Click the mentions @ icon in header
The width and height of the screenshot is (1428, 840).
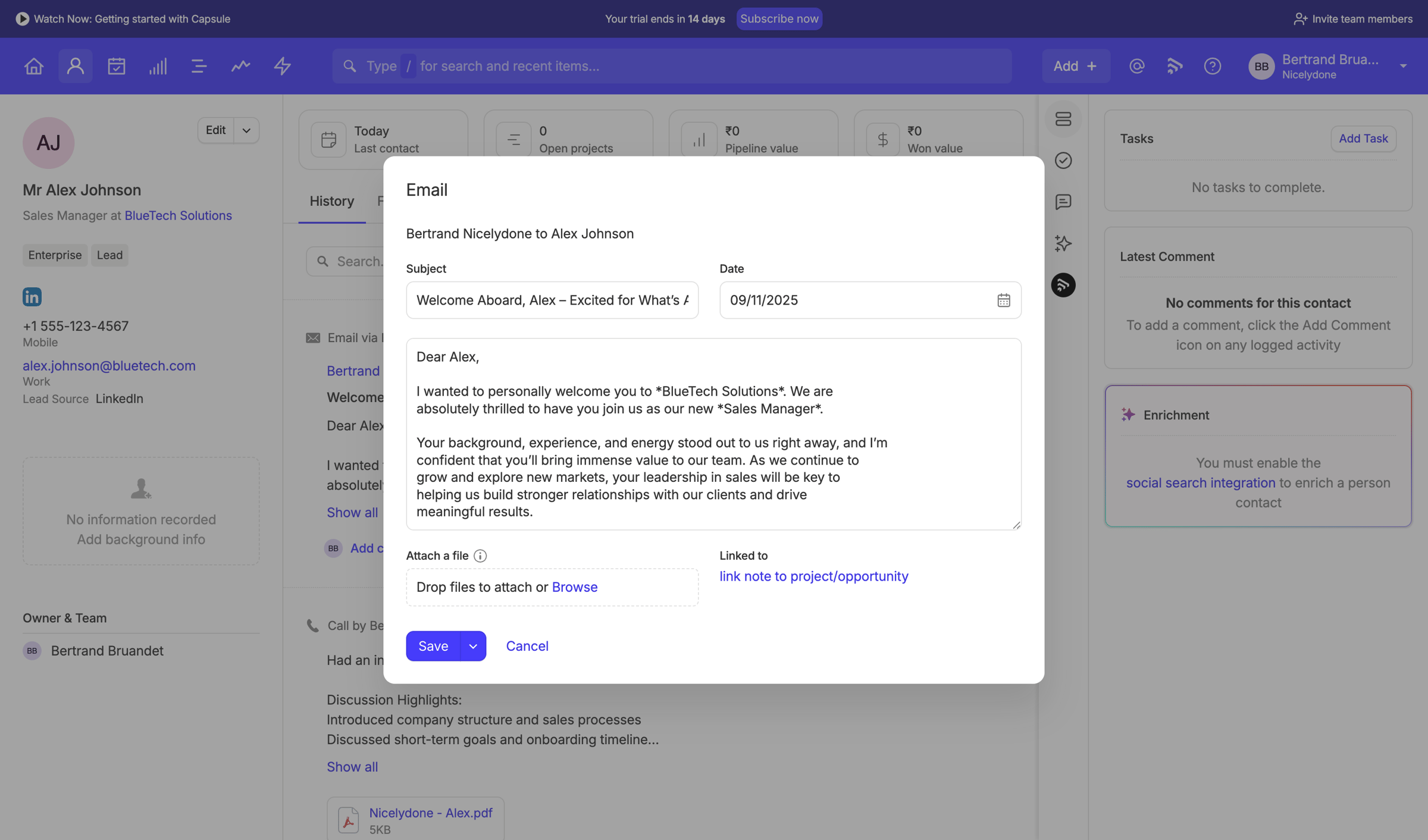pyautogui.click(x=1136, y=66)
